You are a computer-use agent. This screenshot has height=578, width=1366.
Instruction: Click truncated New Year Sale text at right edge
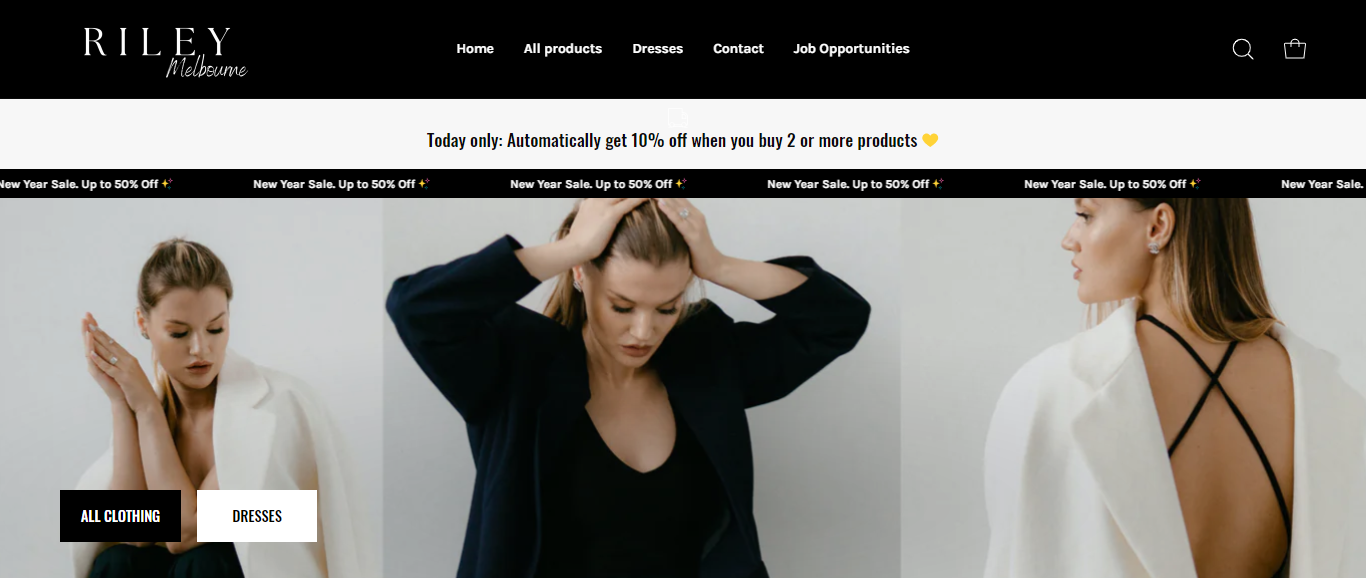(1323, 184)
